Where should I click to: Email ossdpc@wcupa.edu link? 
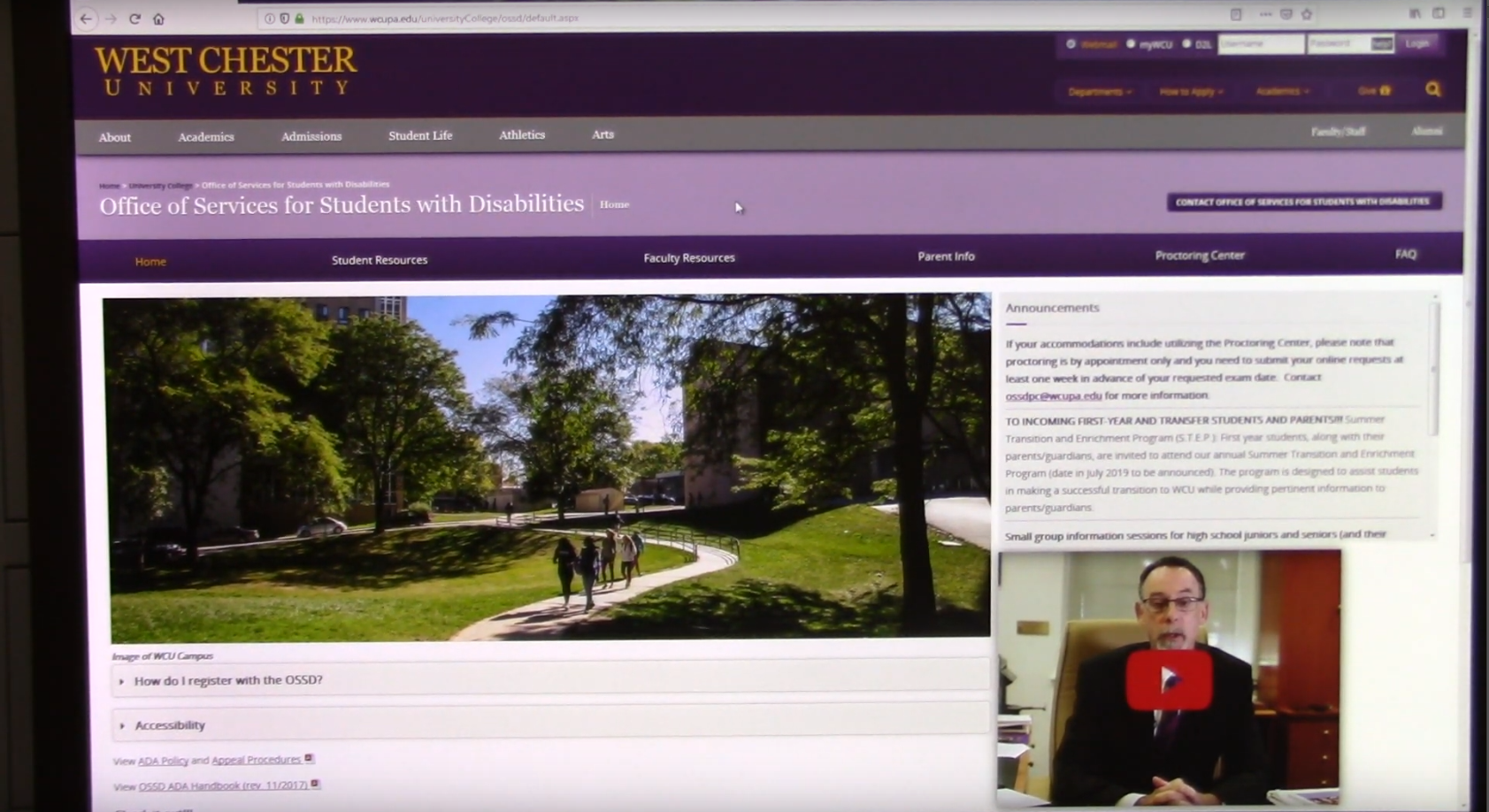[1054, 396]
